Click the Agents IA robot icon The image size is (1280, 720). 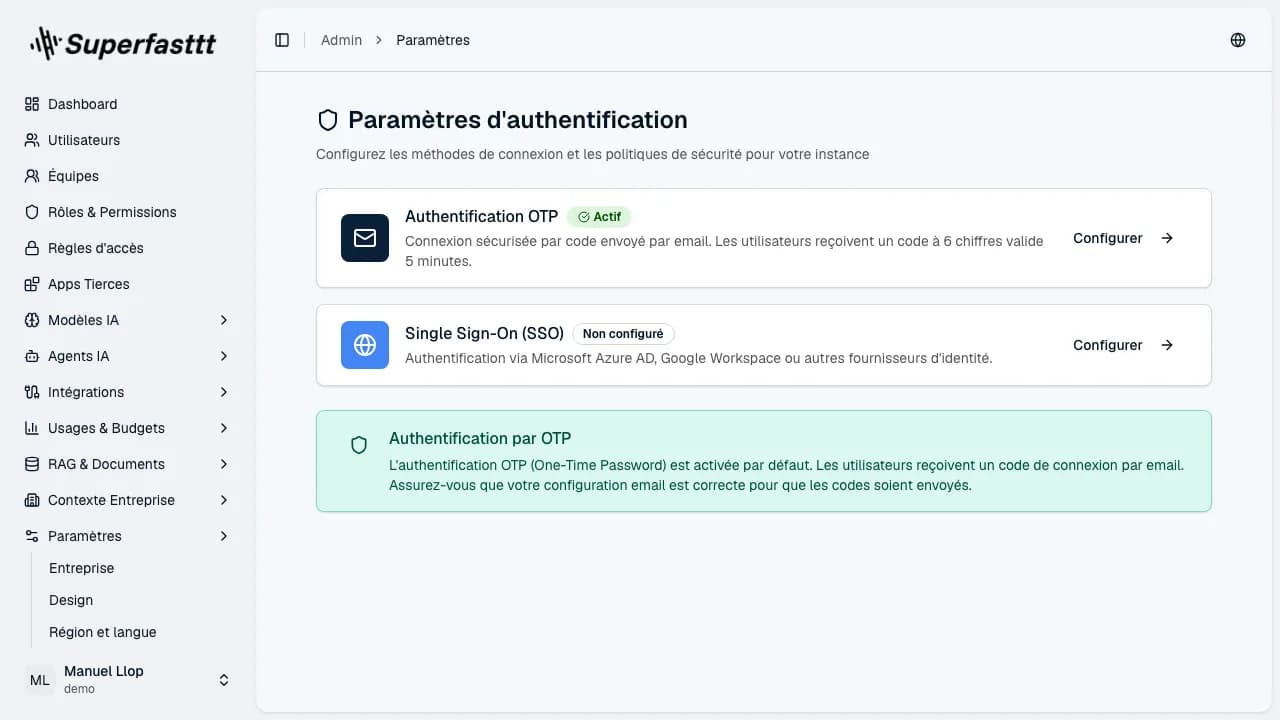pyautogui.click(x=32, y=356)
